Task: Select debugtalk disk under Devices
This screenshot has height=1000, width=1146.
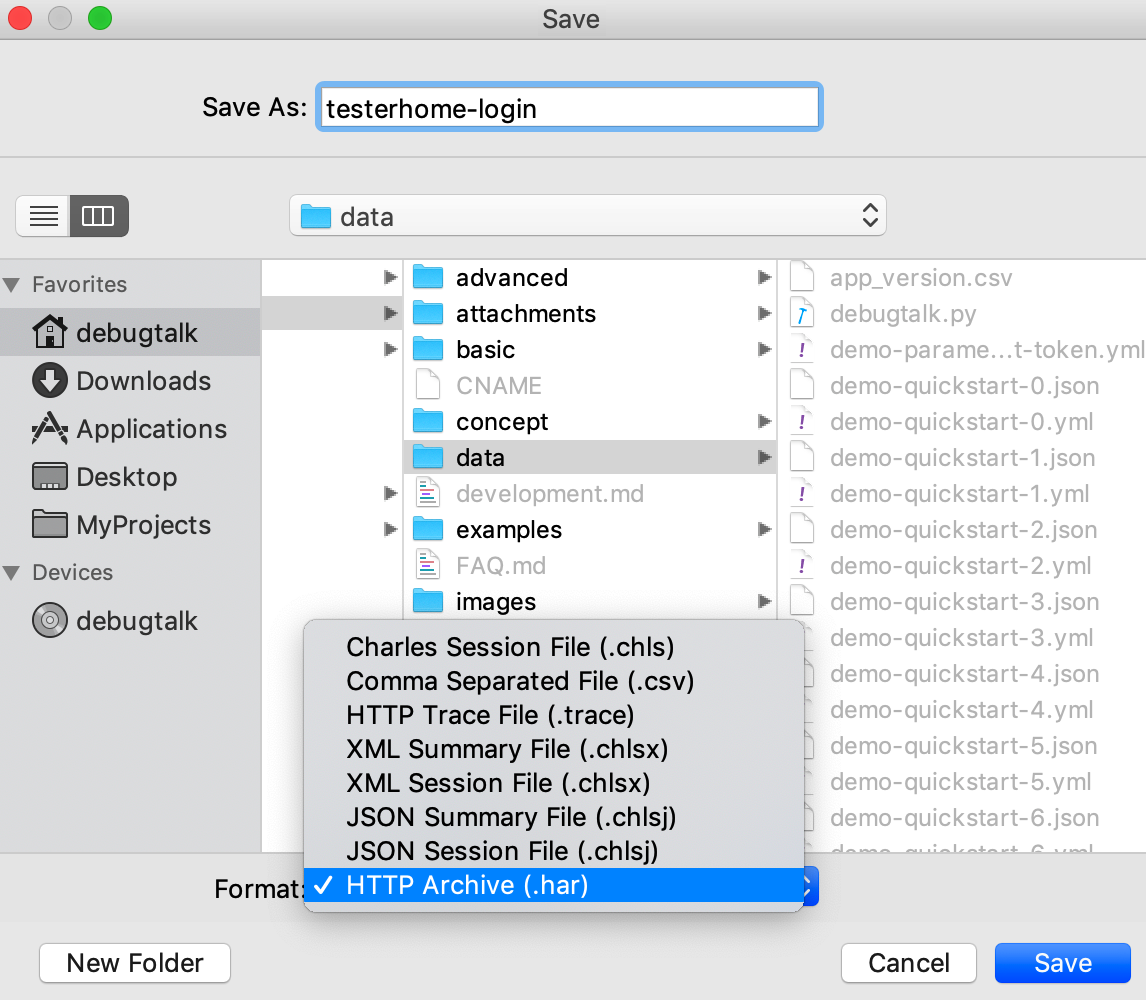Action: point(136,621)
